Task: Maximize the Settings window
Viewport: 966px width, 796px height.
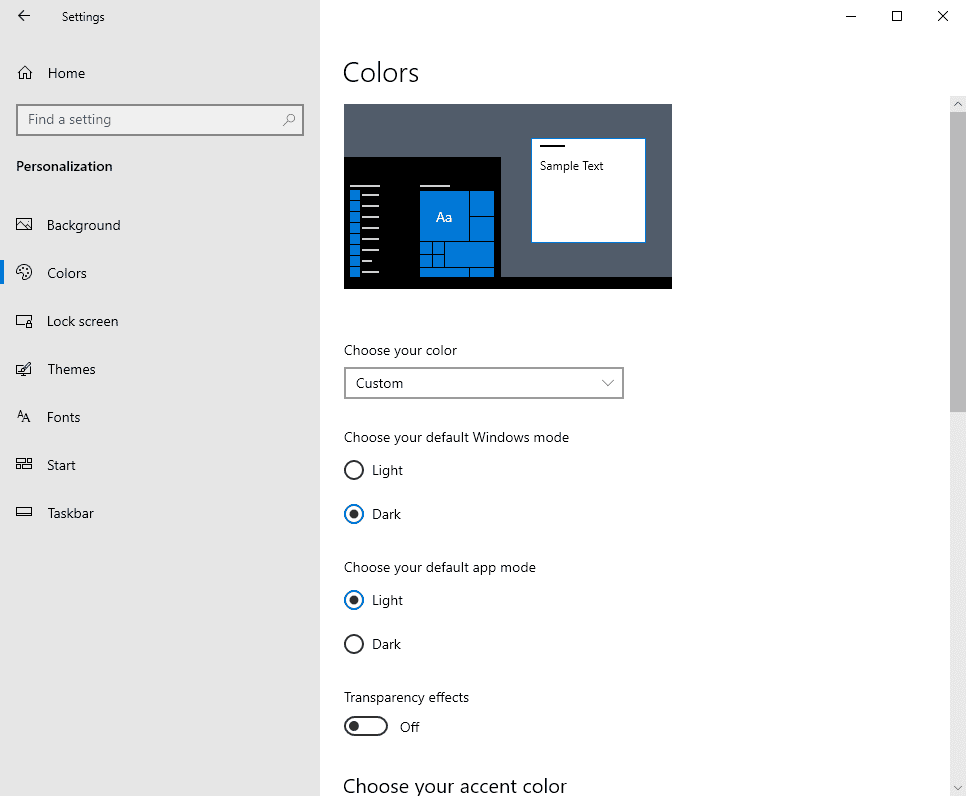Action: pyautogui.click(x=897, y=16)
